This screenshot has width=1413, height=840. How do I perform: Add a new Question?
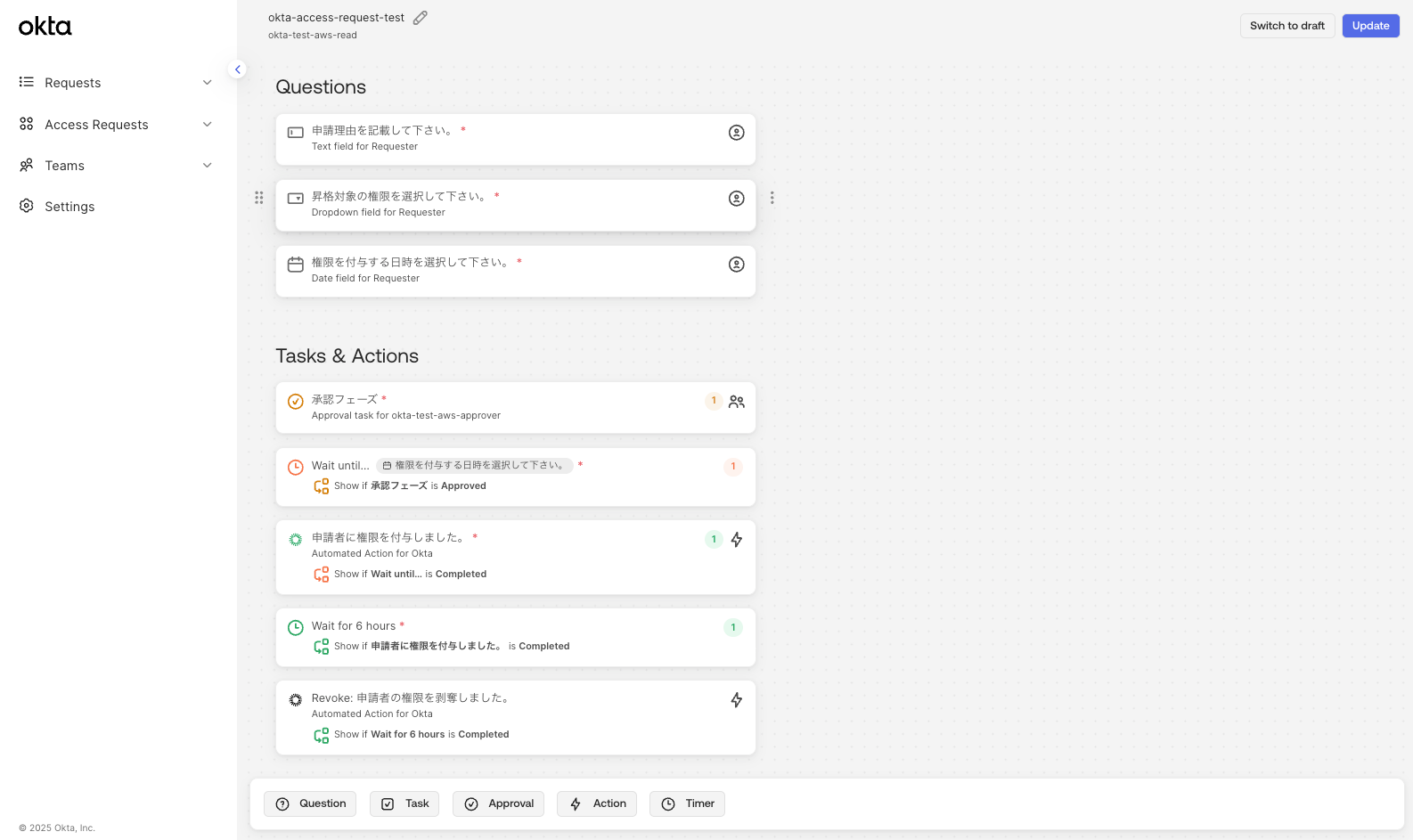(310, 803)
